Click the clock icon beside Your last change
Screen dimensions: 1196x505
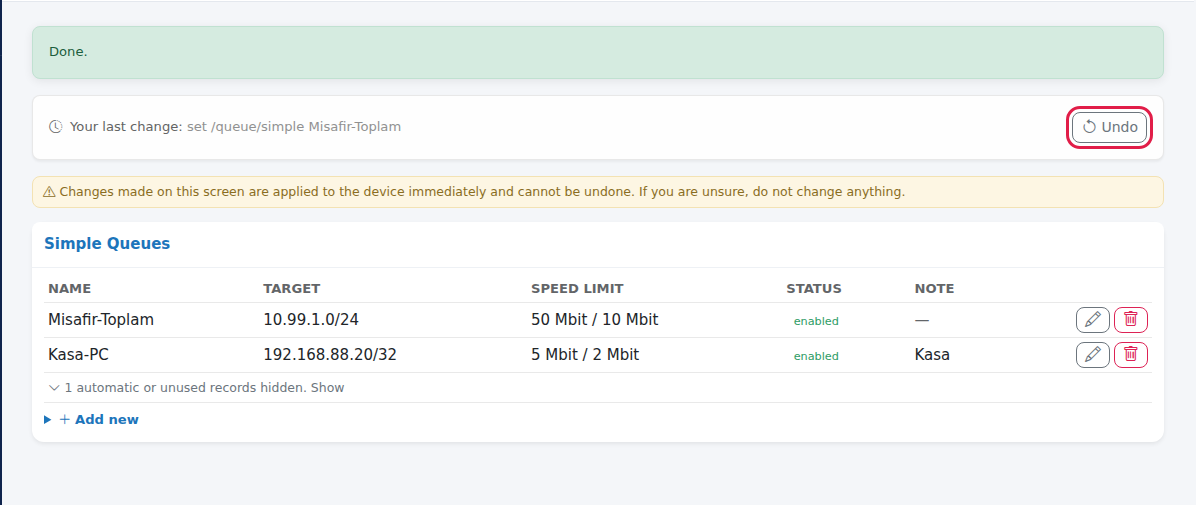[x=56, y=127]
